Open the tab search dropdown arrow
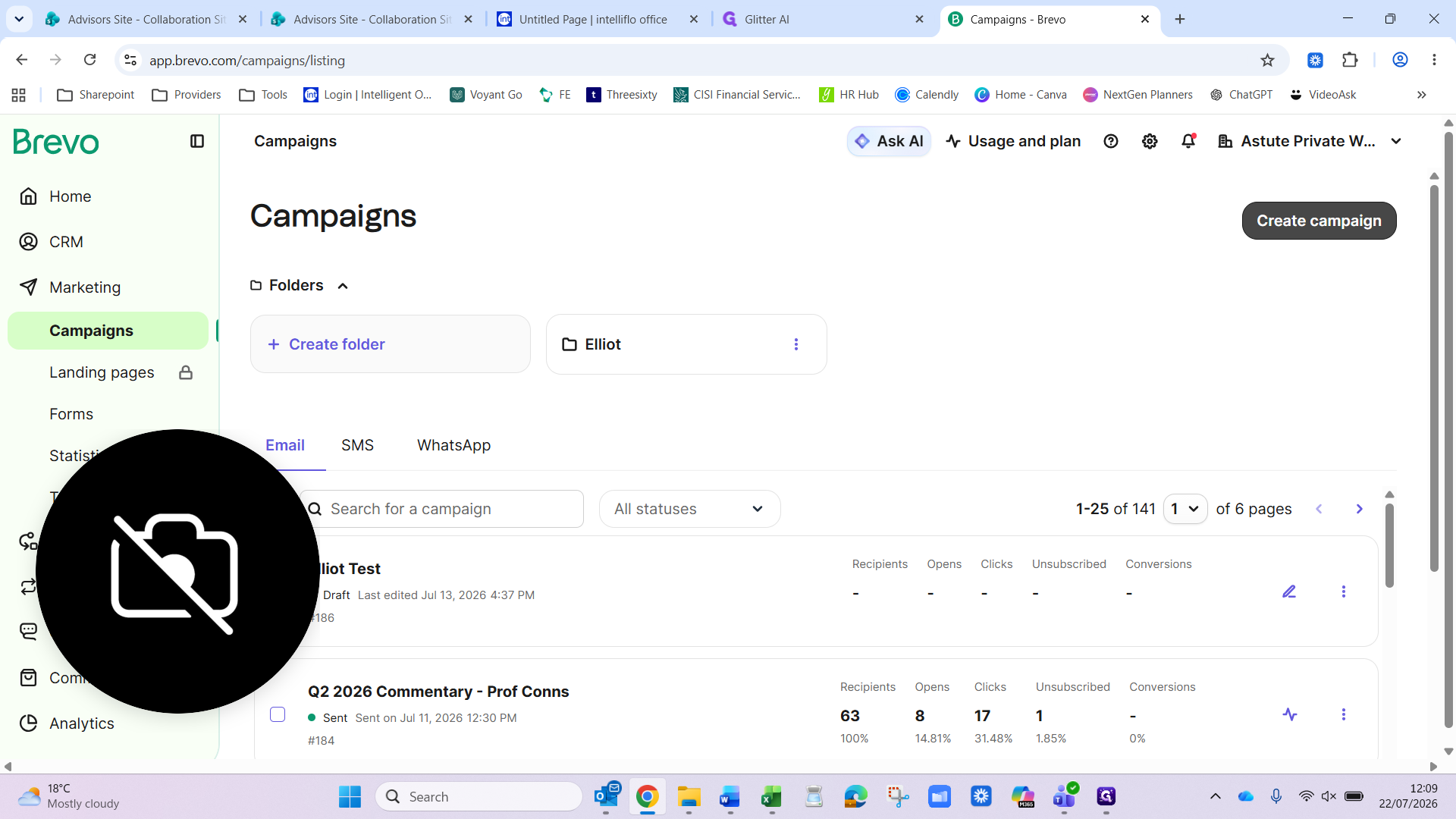Screen dimensions: 1456x819 point(19,20)
